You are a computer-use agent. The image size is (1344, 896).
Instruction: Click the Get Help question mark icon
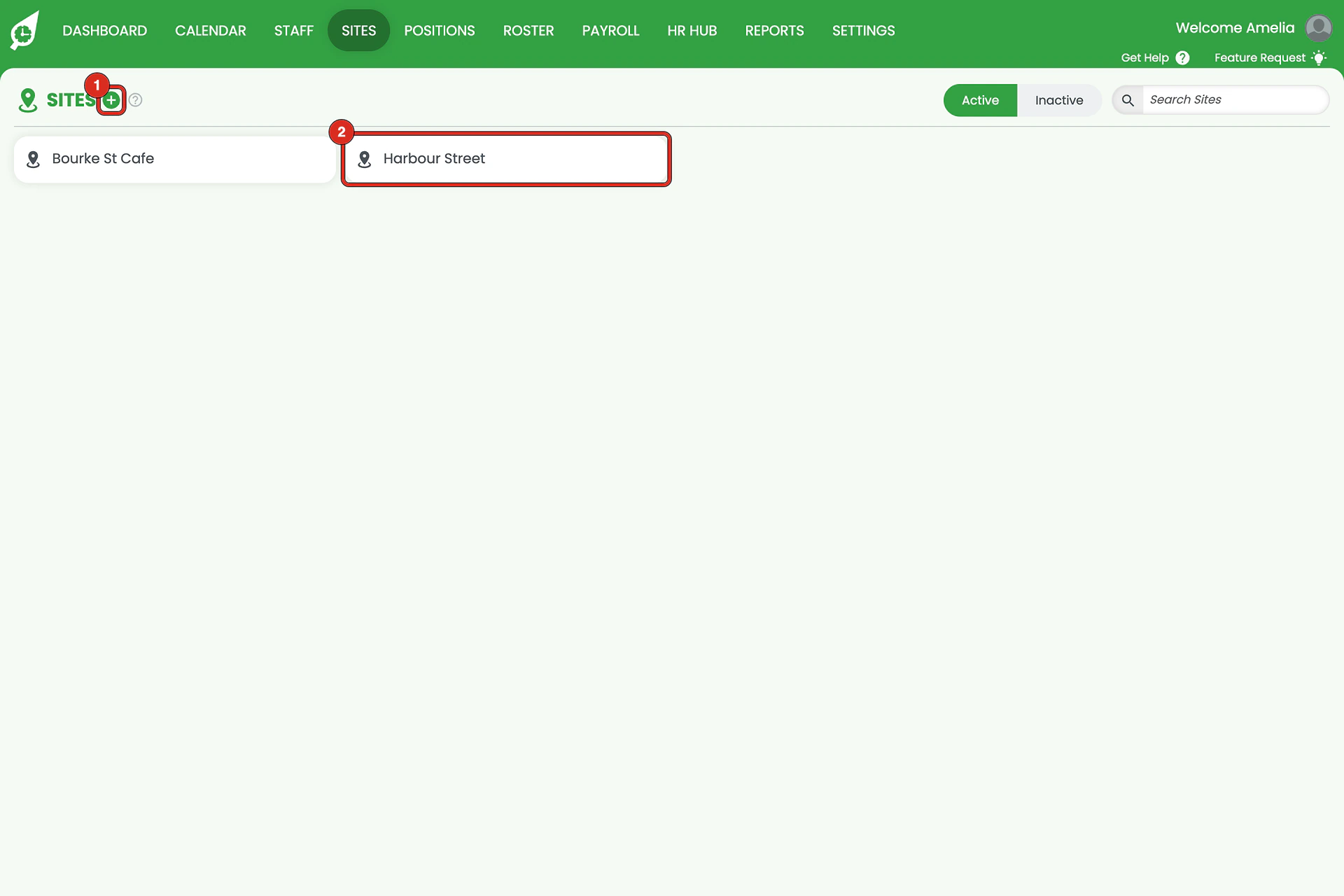pos(1182,58)
